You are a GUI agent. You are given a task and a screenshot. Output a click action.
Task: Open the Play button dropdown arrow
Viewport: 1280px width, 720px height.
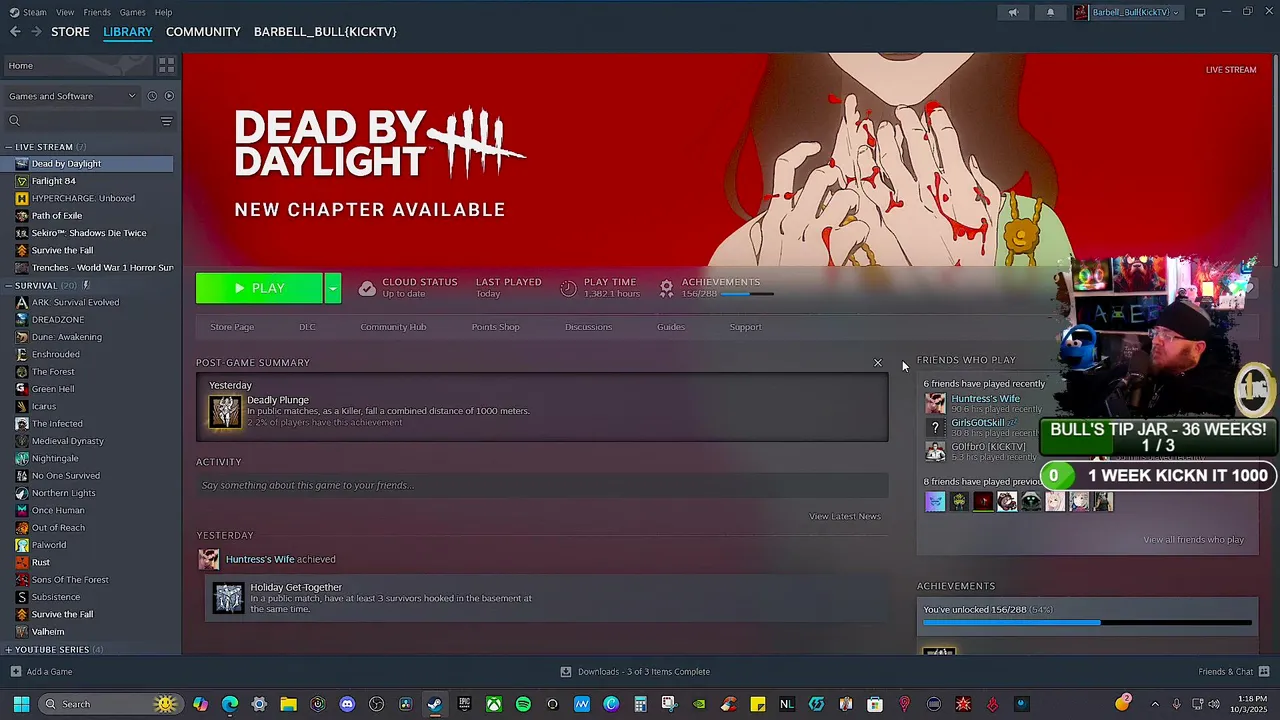coord(333,288)
